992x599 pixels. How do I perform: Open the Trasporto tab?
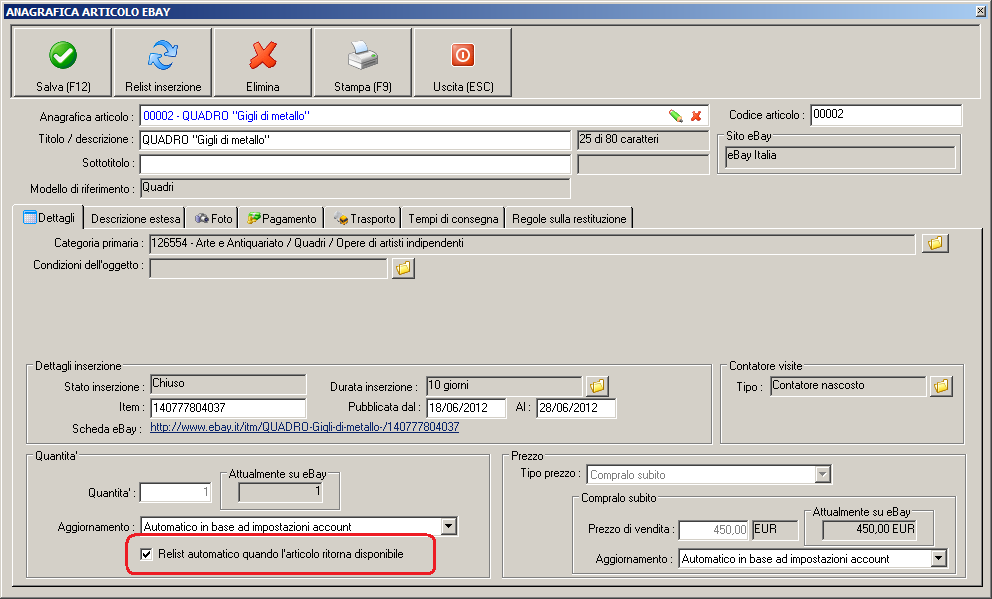pyautogui.click(x=364, y=219)
